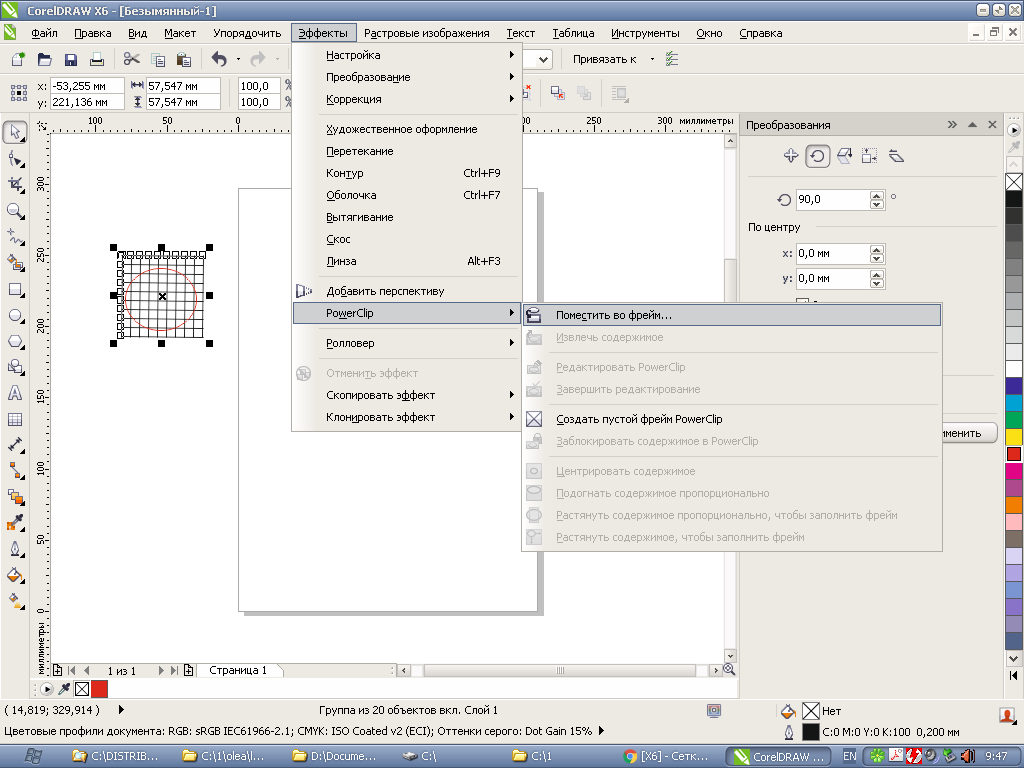This screenshot has width=1024, height=768.
Task: Select the Shape edit tool
Action: click(x=15, y=159)
